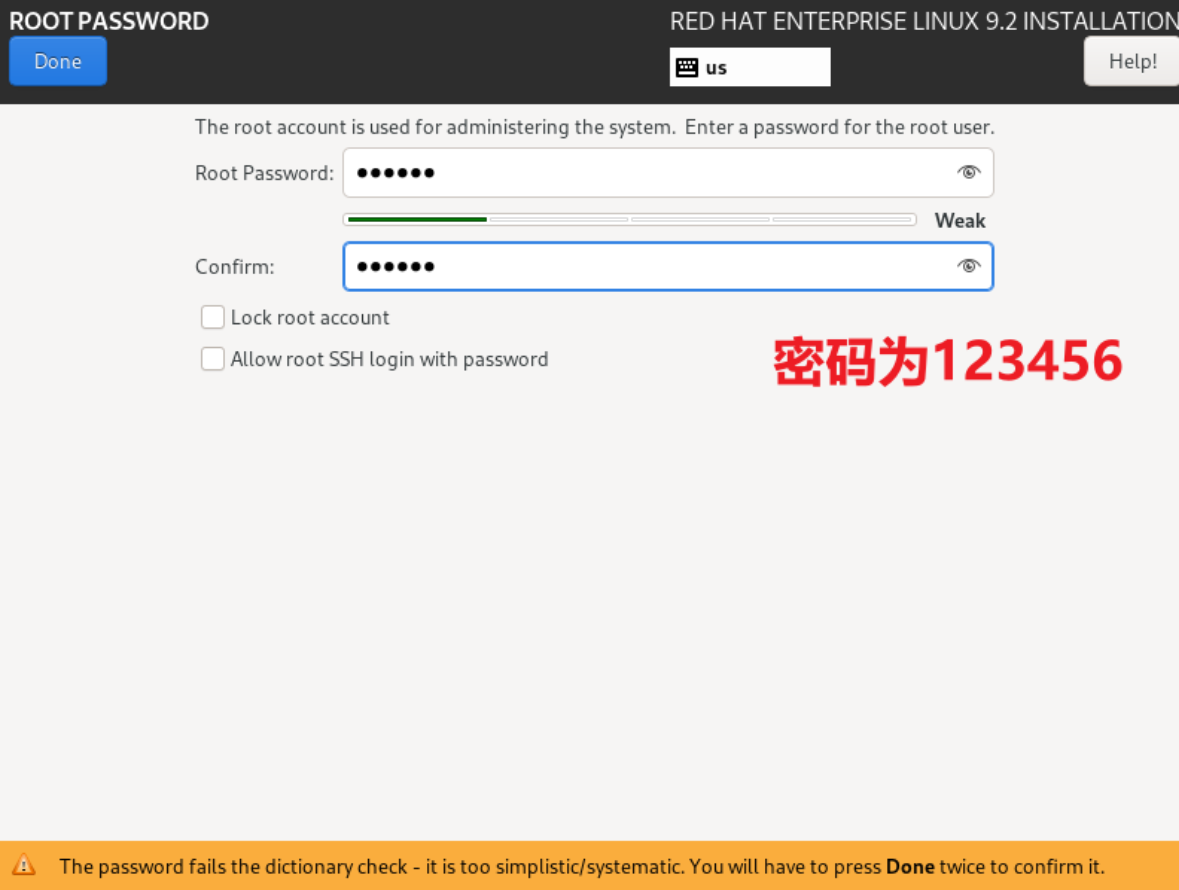The height and width of the screenshot is (890, 1179).
Task: Click the ROOT PASSWORD heading
Action: pos(109,21)
